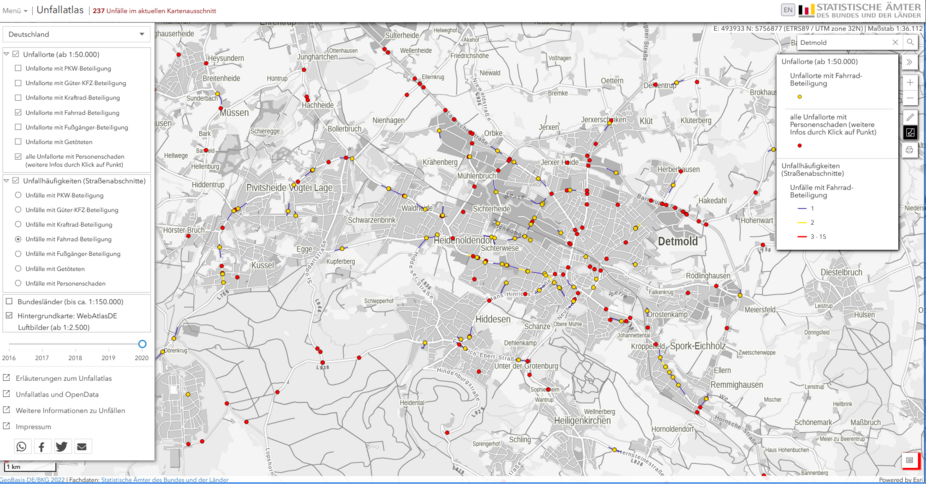Collapse the Unfallhäufigkeiten layer group triangle
Viewport: 926px width, 484px height.
(x=6, y=181)
